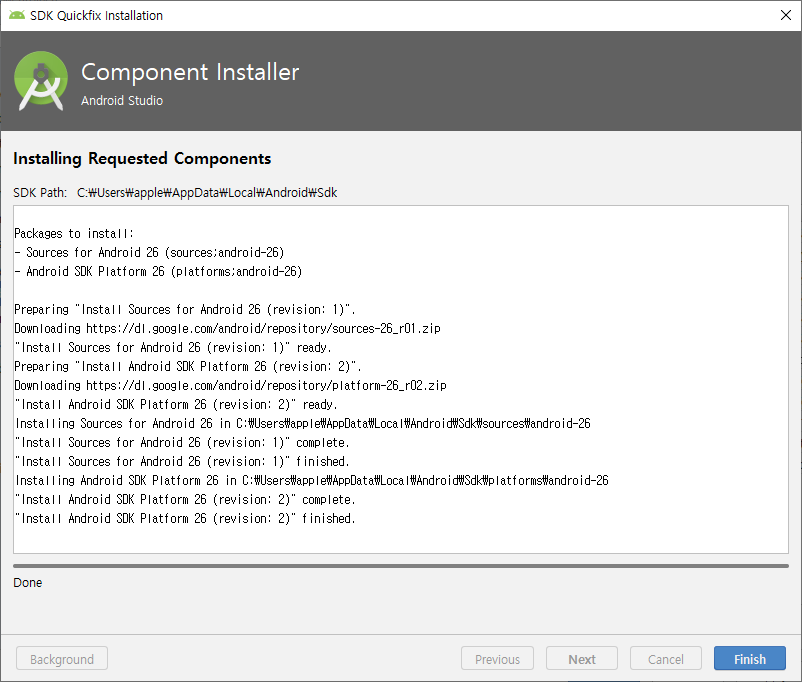Click the platform-26_r02.zip download line
Image resolution: width=802 pixels, height=682 pixels.
click(x=230, y=385)
